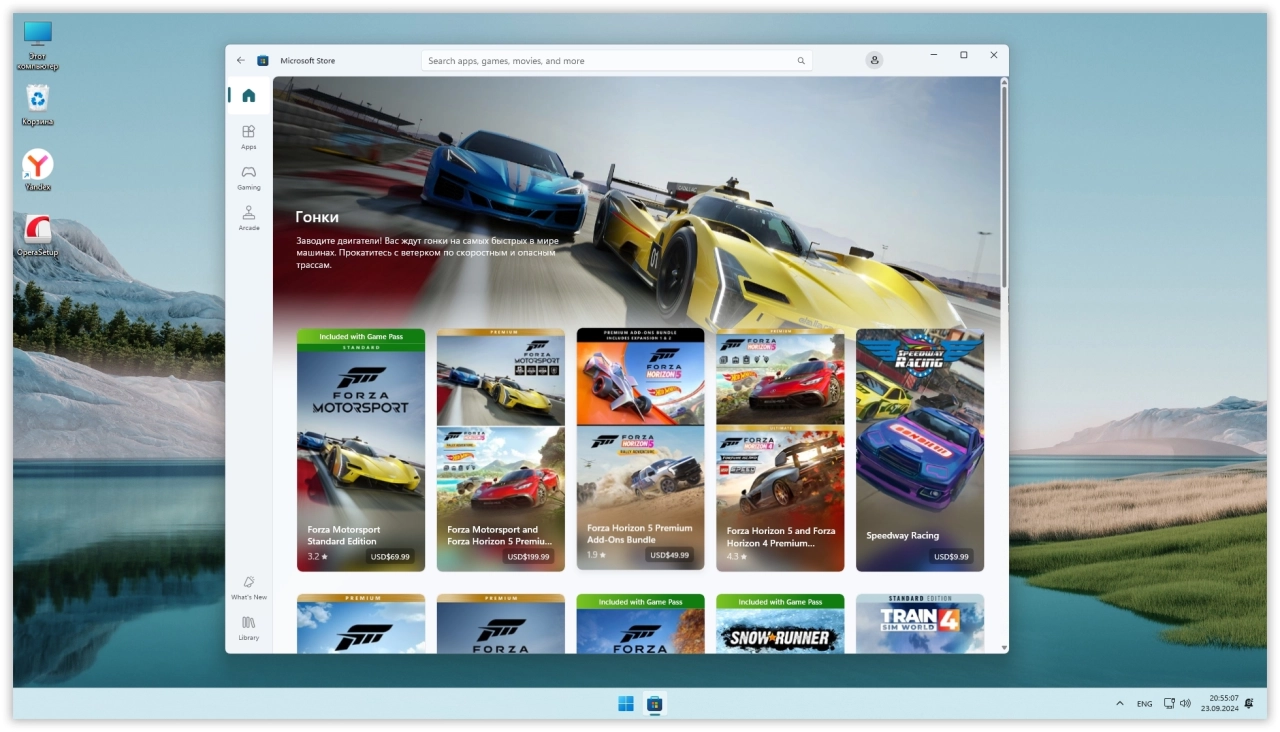Open the Library in sidebar

point(249,628)
